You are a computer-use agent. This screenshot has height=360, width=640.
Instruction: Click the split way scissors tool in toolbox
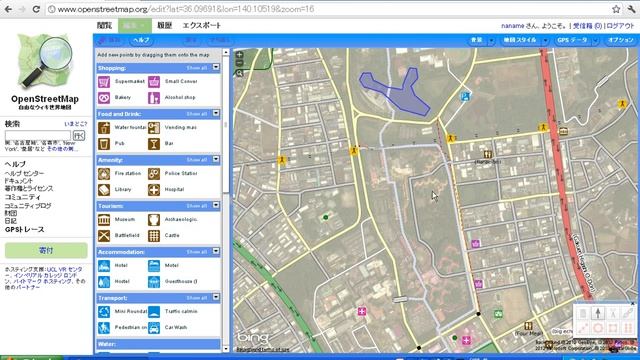613,313
